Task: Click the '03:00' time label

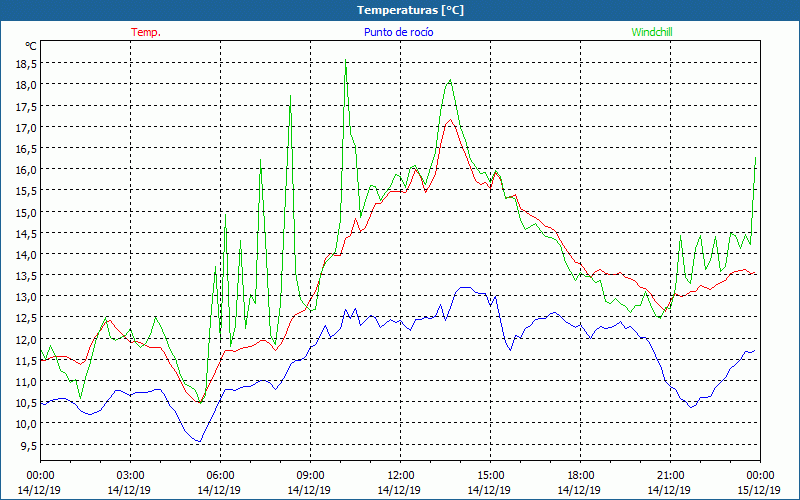Action: click(130, 476)
